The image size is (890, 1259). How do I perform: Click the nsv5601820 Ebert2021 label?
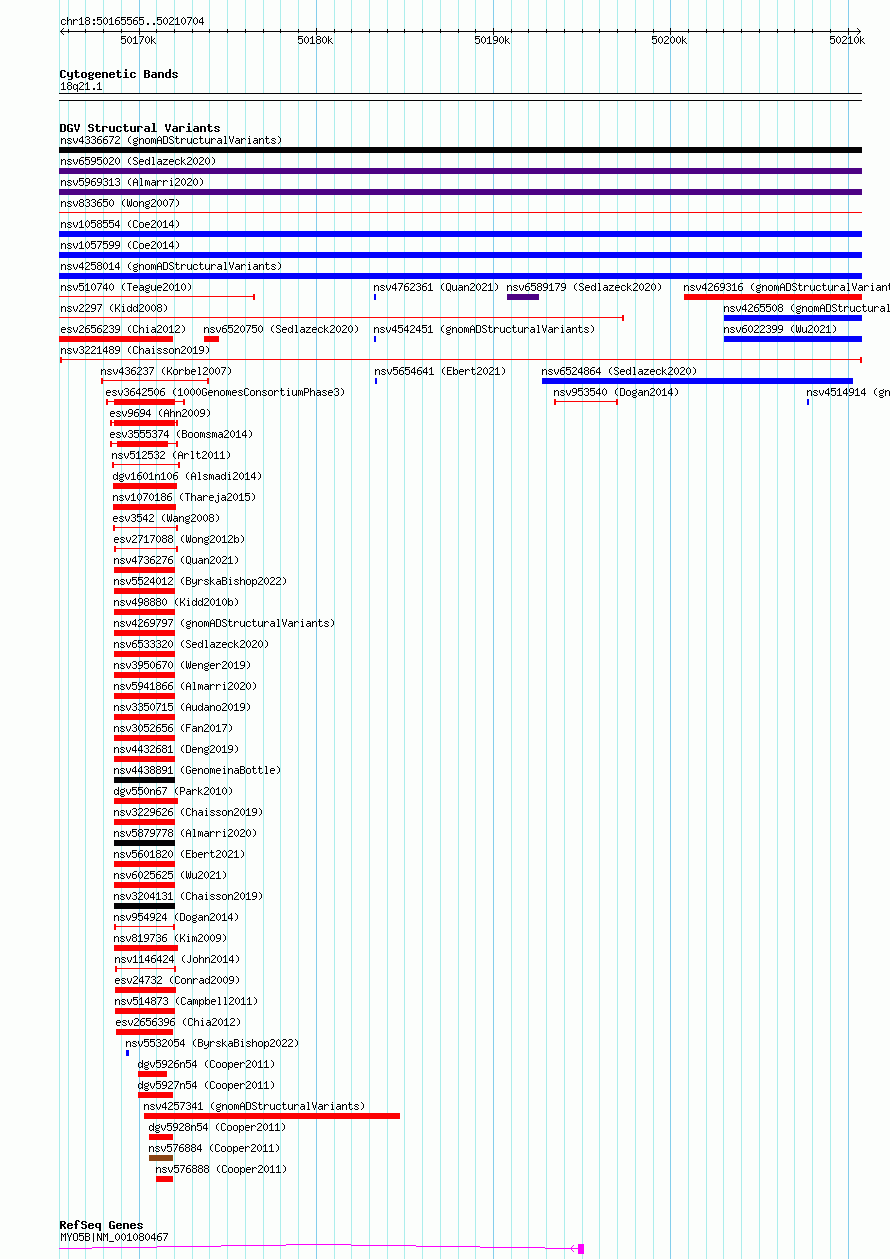pyautogui.click(x=179, y=854)
